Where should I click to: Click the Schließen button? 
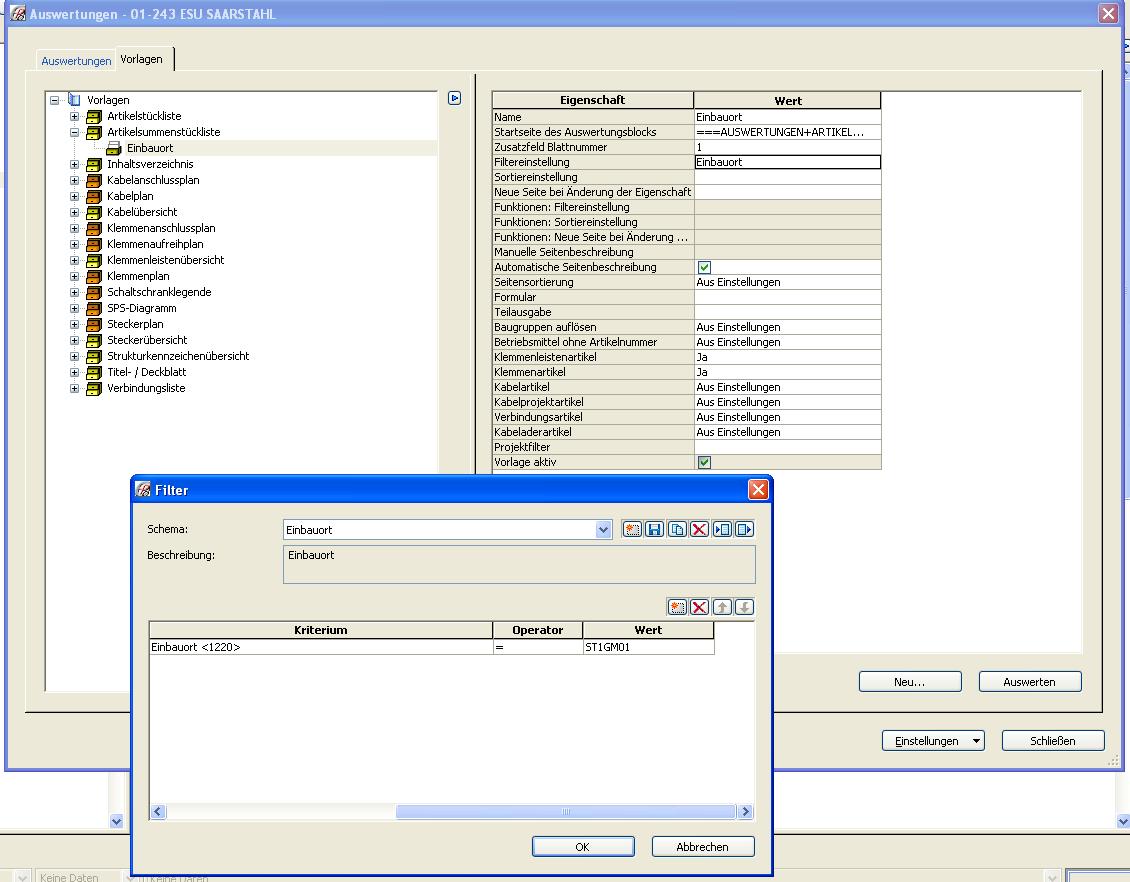(1052, 741)
